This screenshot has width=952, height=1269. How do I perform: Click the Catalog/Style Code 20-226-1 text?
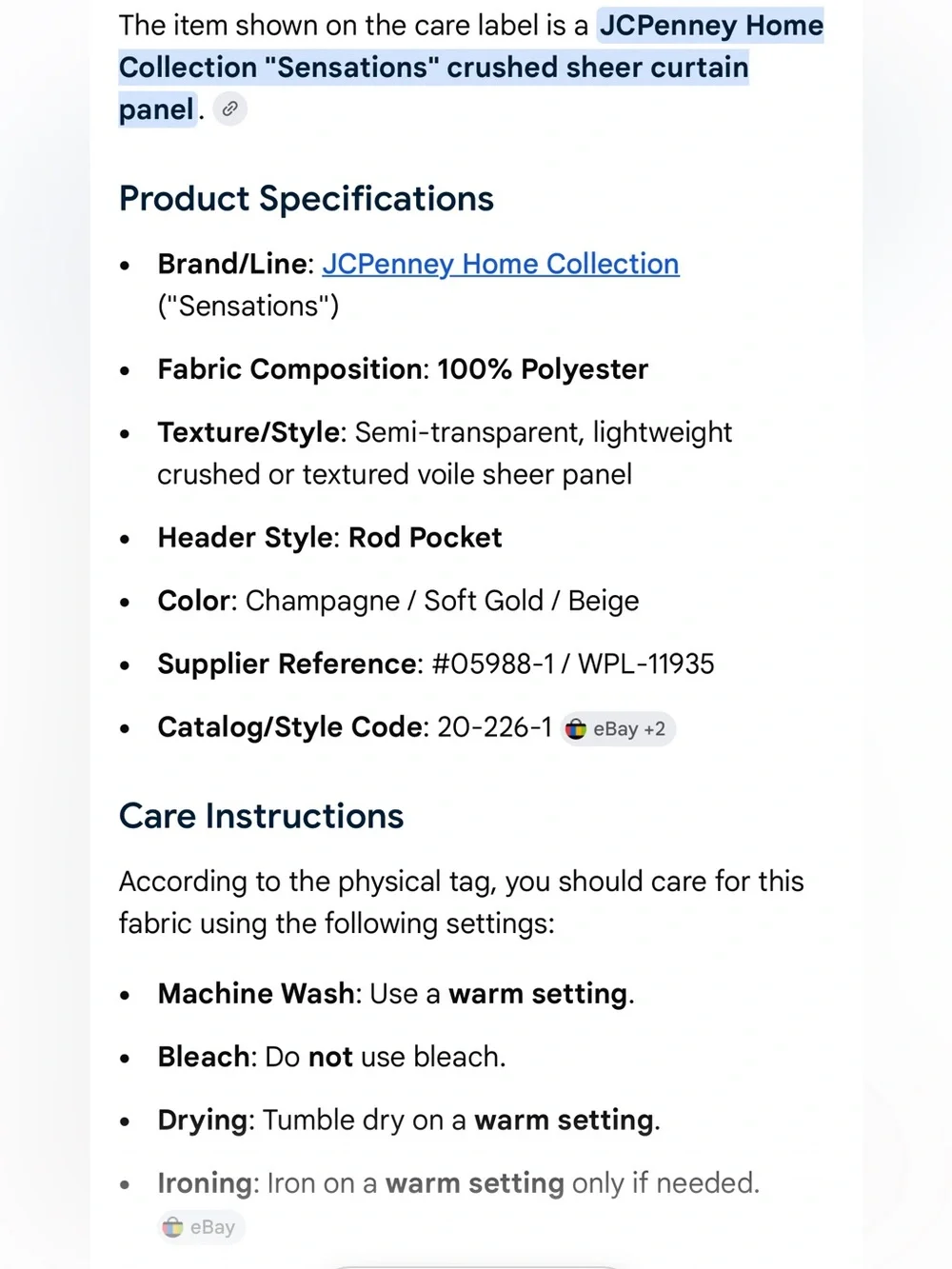[x=355, y=727]
